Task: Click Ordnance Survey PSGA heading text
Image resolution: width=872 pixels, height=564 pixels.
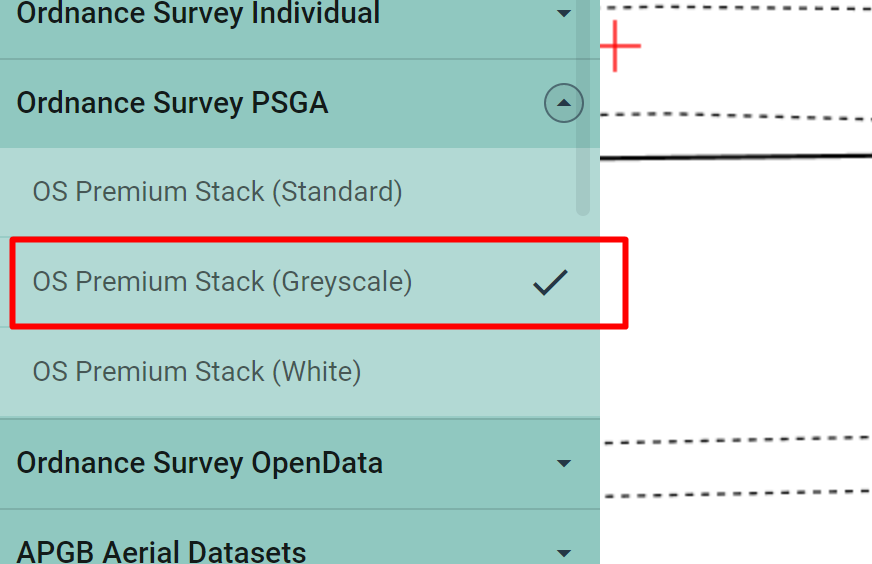Action: (172, 103)
